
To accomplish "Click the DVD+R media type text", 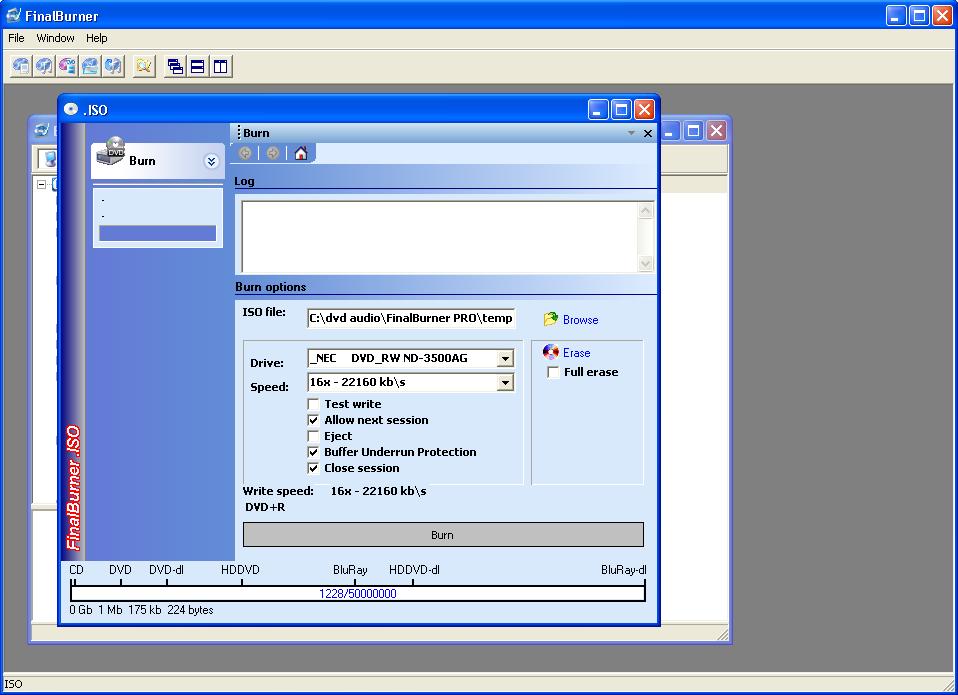I will point(265,507).
